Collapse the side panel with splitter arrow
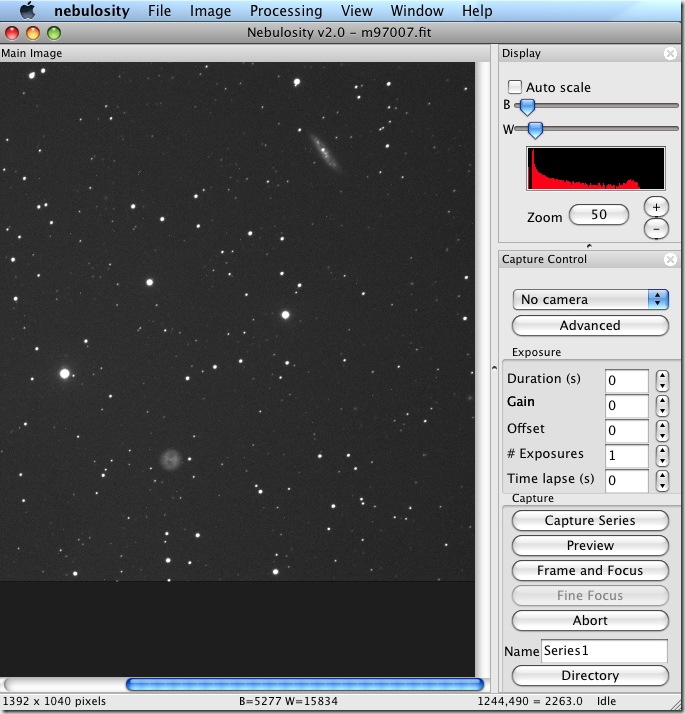The width and height of the screenshot is (685, 714). 495,367
